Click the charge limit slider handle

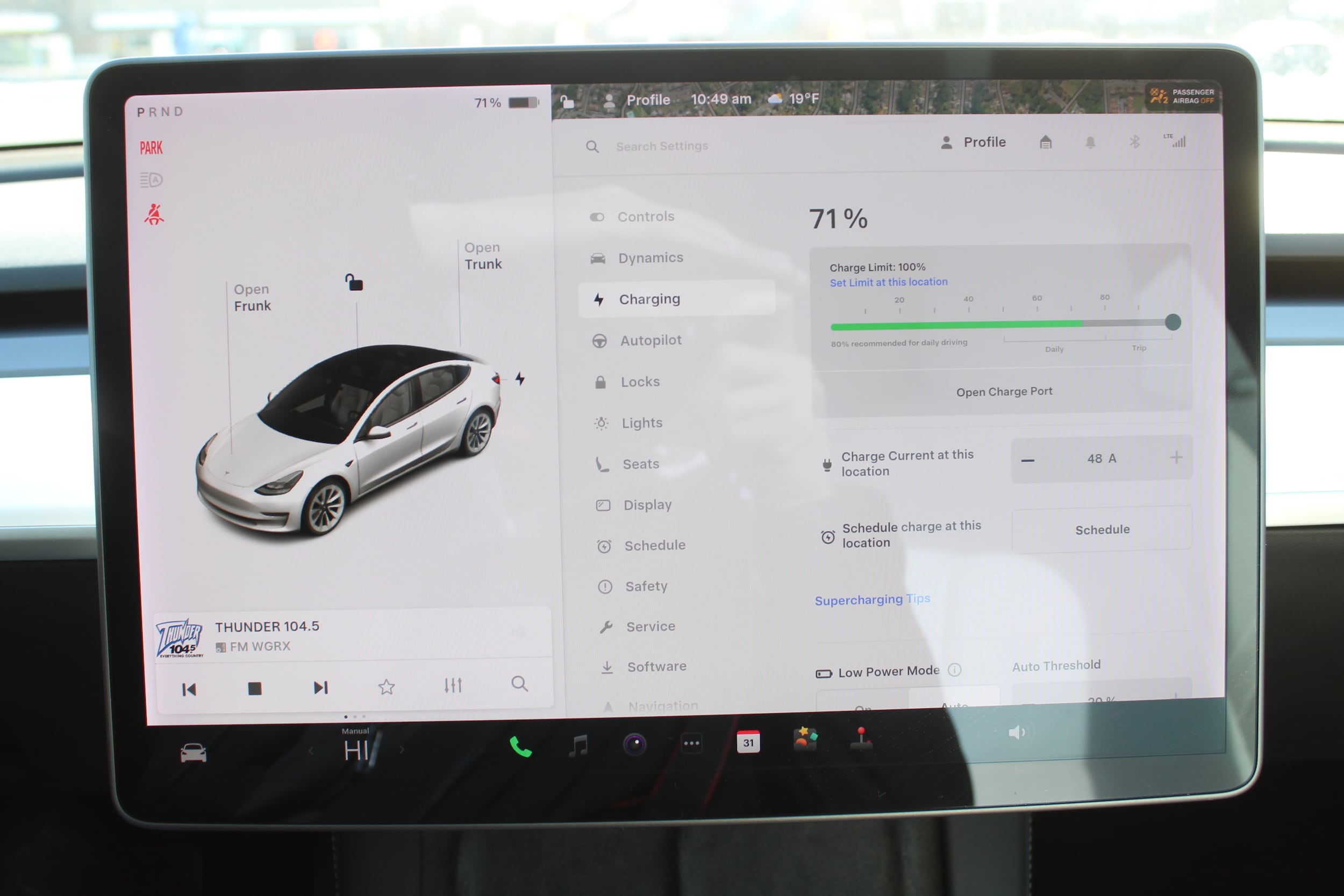tap(1173, 322)
